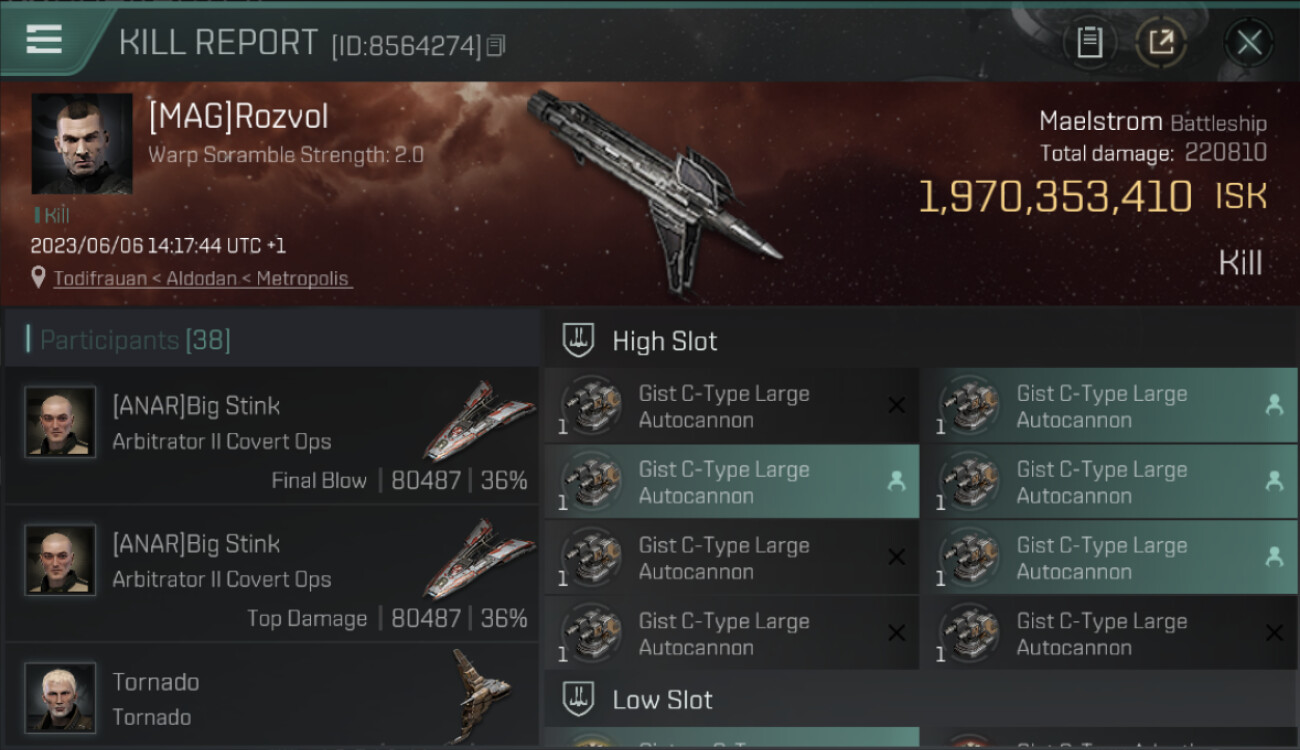Click the share/export icon in header
The height and width of the screenshot is (750, 1300).
tap(1161, 42)
